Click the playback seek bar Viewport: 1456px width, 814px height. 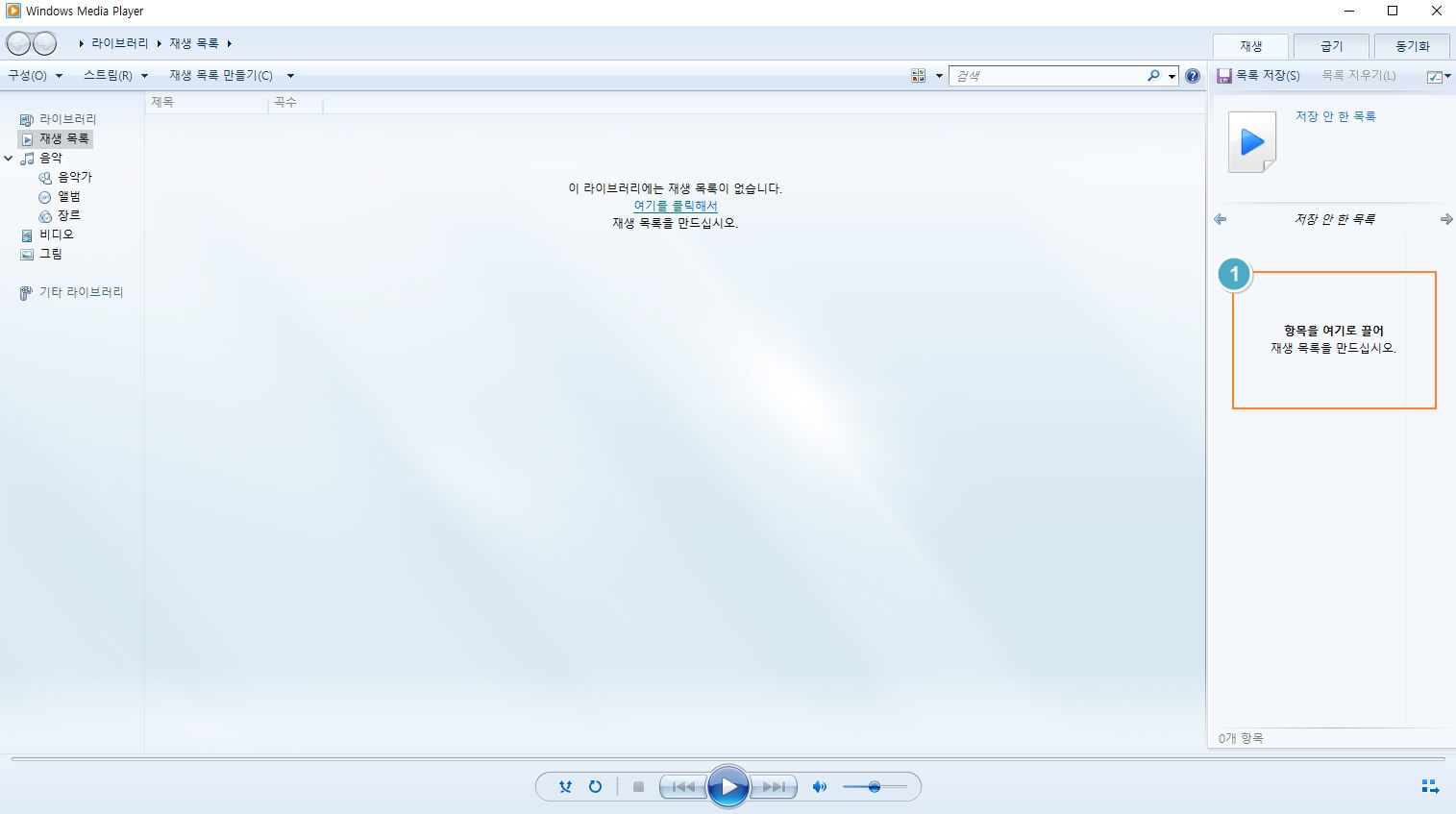[x=728, y=759]
